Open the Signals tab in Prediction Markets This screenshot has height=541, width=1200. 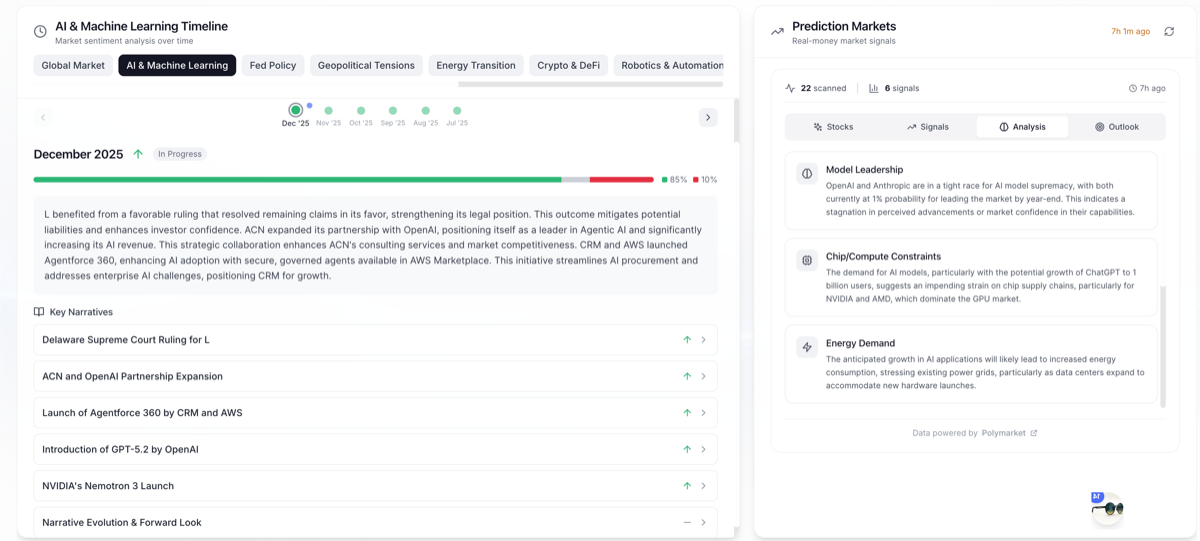927,127
